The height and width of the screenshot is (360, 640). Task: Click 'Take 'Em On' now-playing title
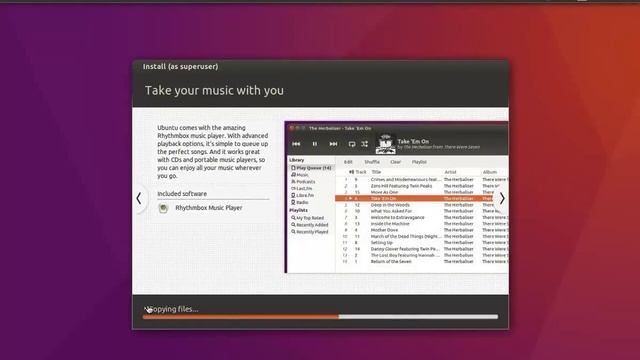[413, 141]
